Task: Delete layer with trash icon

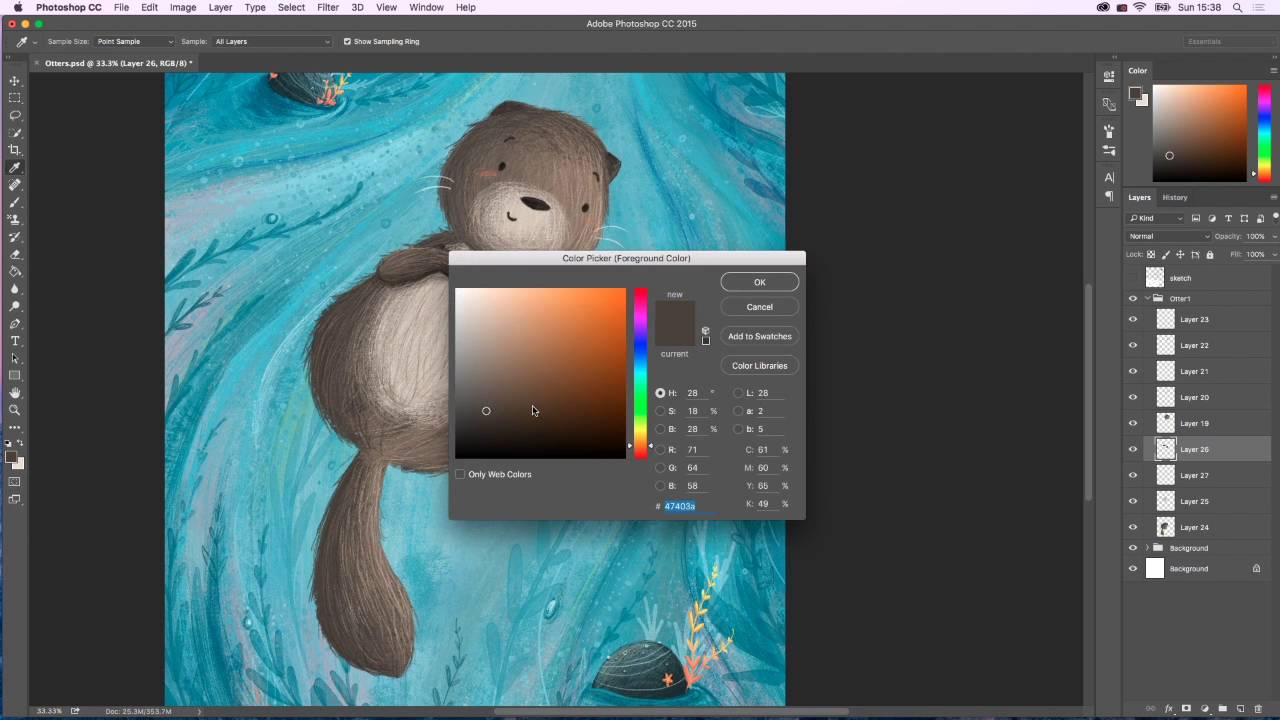Action: pos(1258,709)
